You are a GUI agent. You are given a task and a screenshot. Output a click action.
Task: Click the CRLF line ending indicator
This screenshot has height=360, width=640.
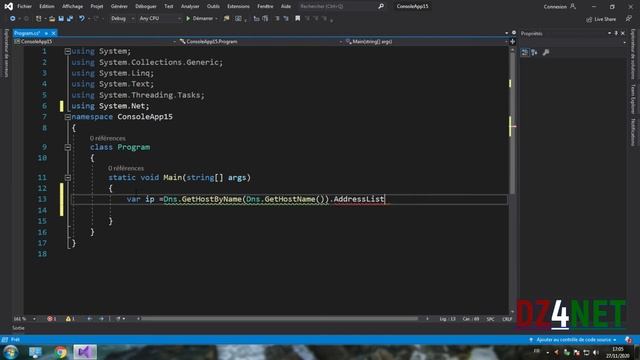(507, 319)
